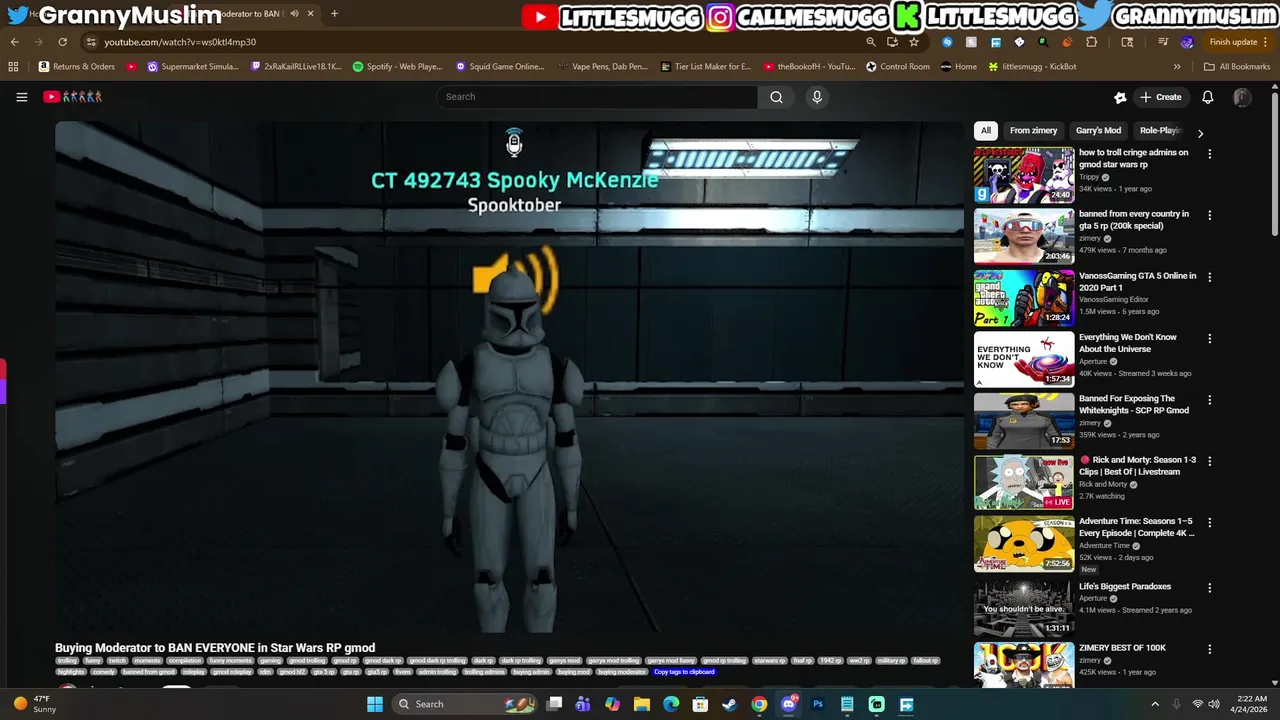This screenshot has height=720, width=1280.
Task: Click the Create button
Action: tap(1161, 97)
